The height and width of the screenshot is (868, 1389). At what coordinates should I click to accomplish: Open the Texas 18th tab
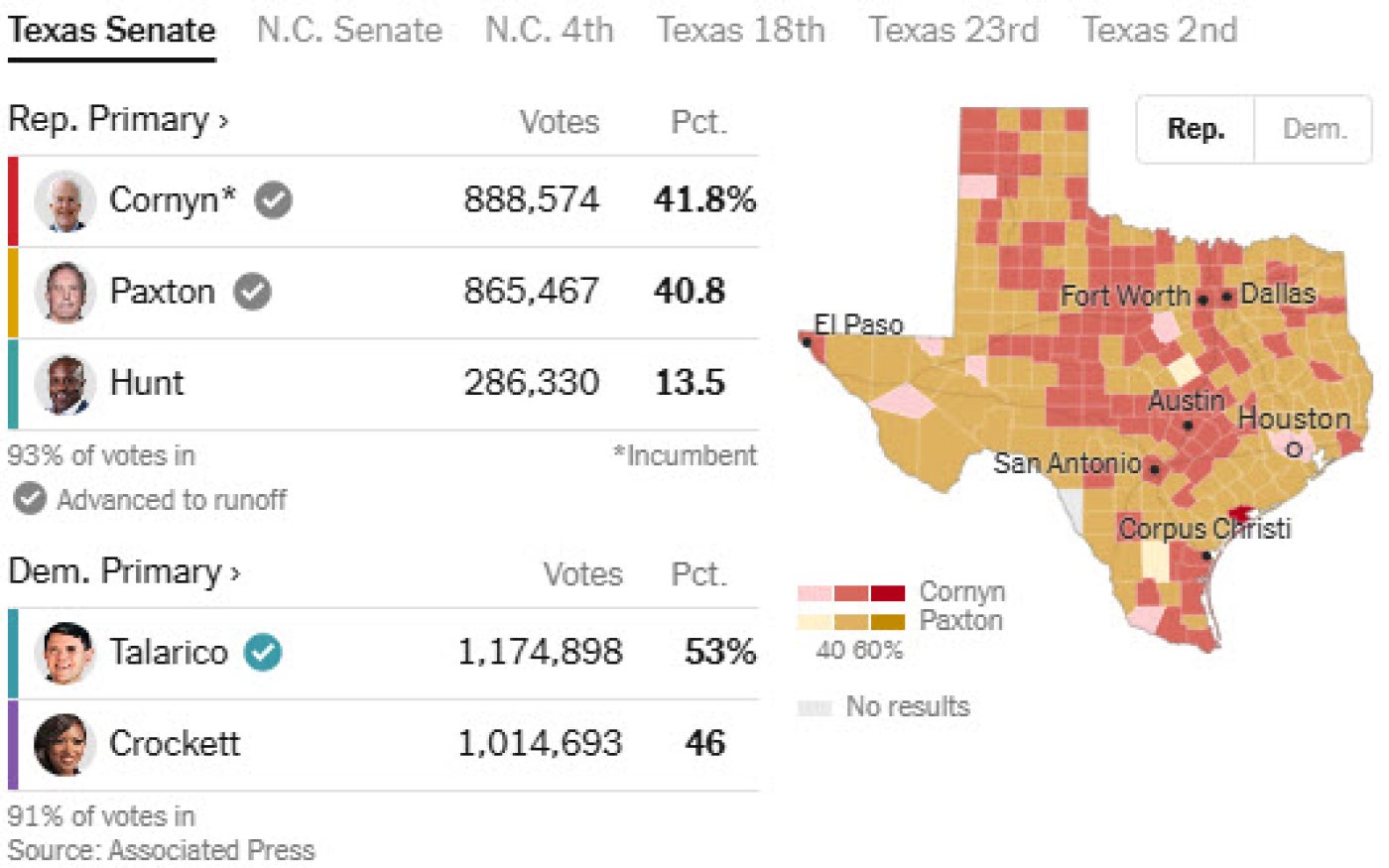click(x=740, y=30)
